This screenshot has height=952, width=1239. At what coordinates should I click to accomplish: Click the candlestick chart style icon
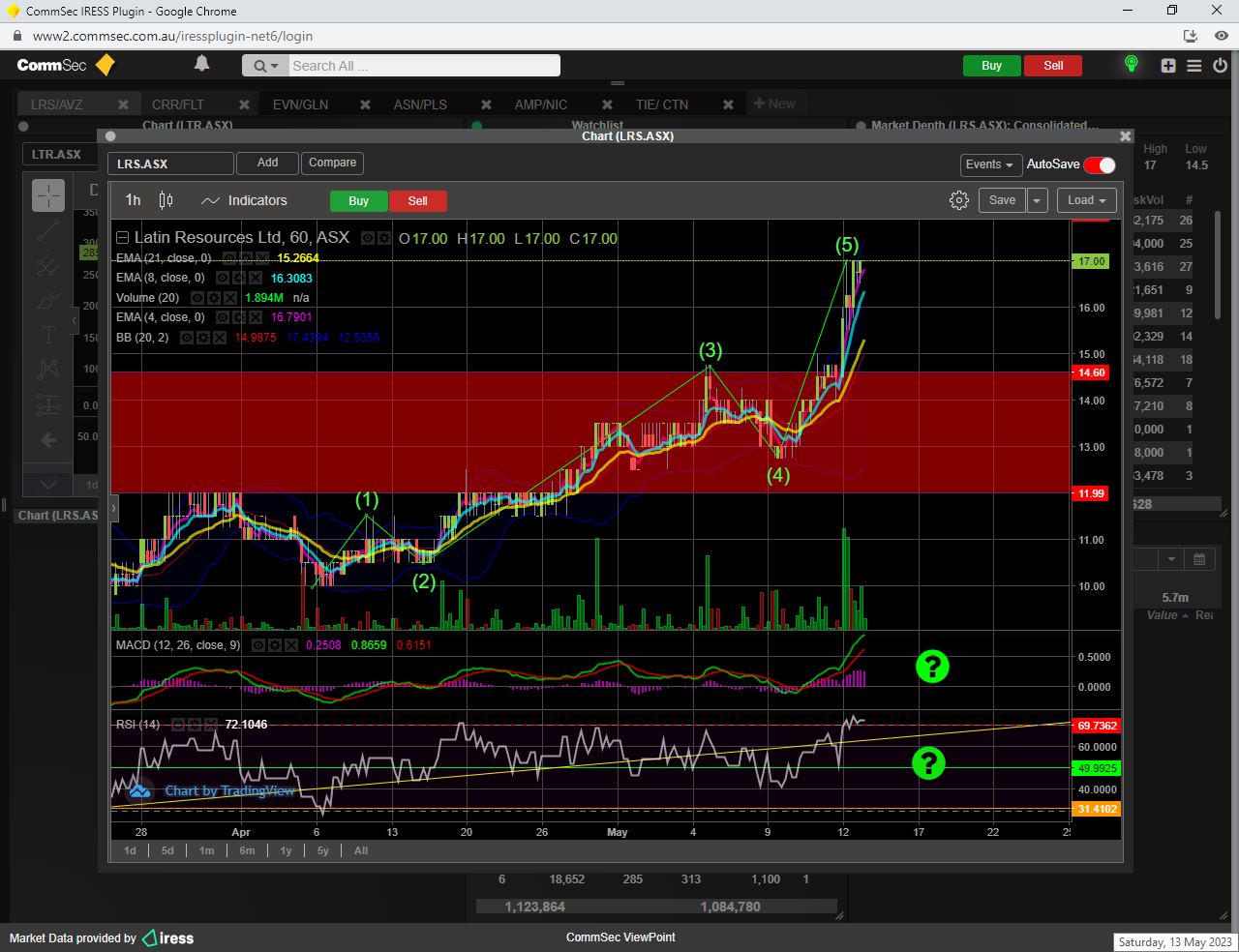[166, 200]
